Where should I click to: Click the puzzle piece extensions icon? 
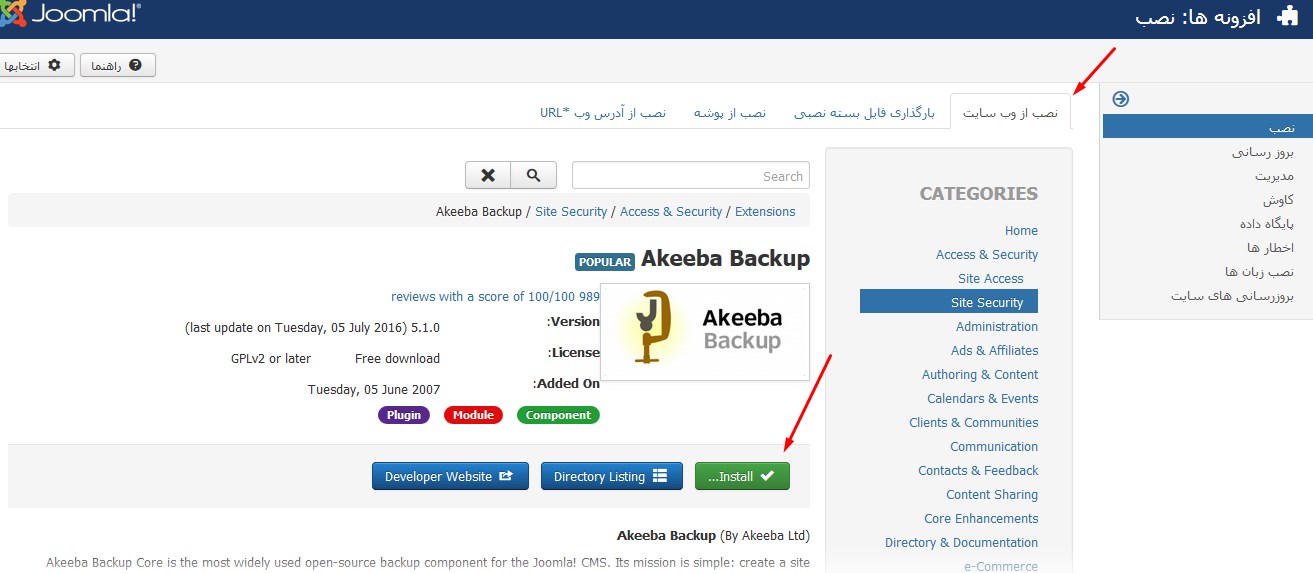click(x=1287, y=18)
